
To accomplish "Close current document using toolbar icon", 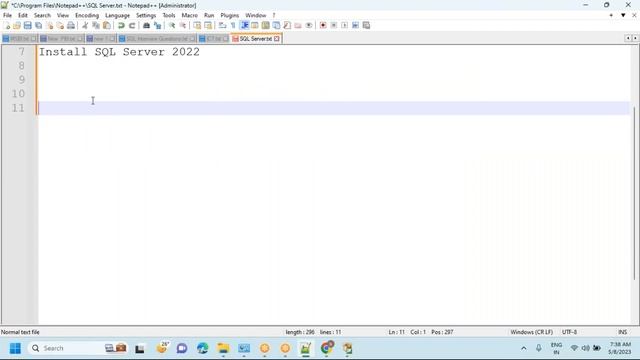I will click(x=49, y=25).
